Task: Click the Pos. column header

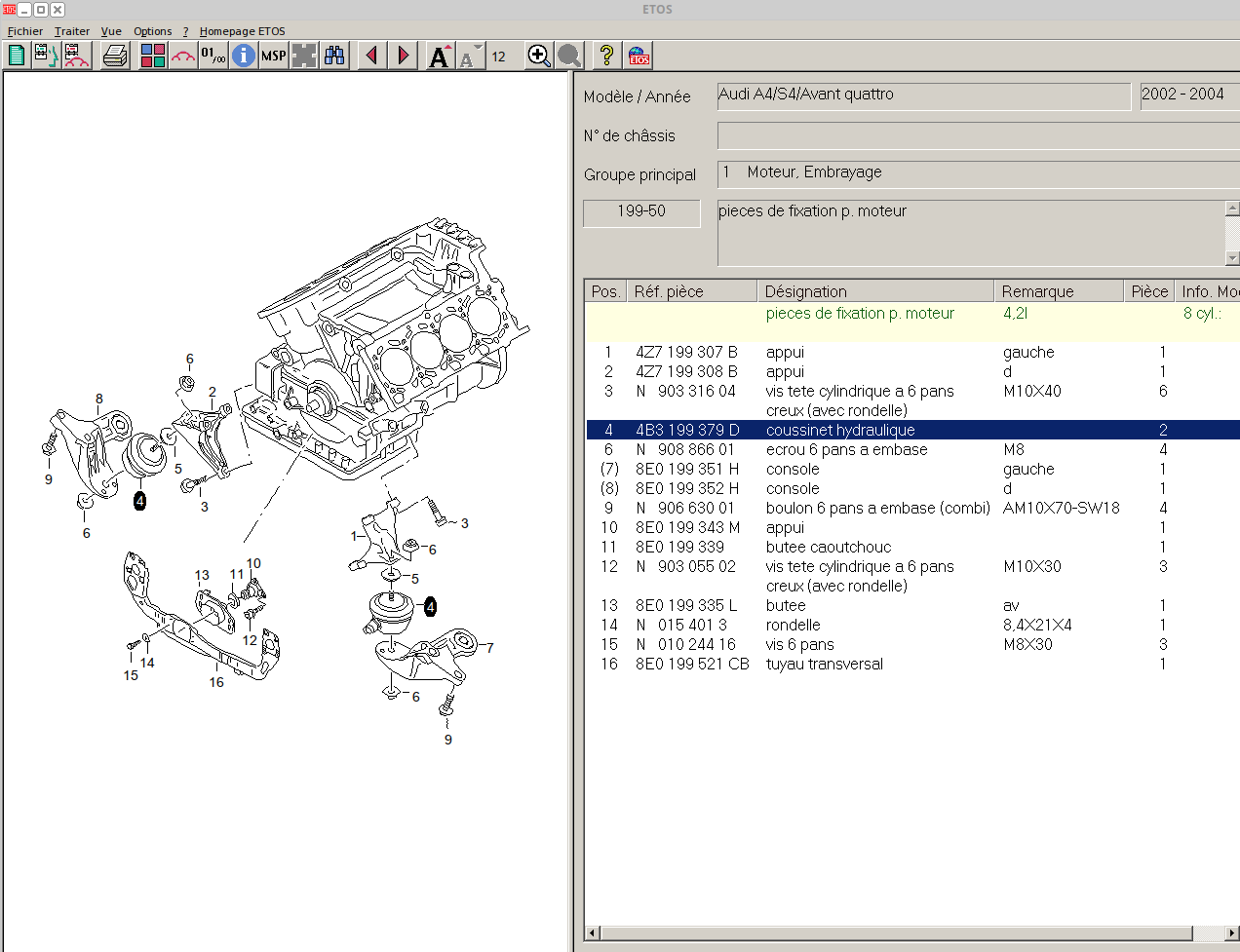Action: pyautogui.click(x=605, y=291)
